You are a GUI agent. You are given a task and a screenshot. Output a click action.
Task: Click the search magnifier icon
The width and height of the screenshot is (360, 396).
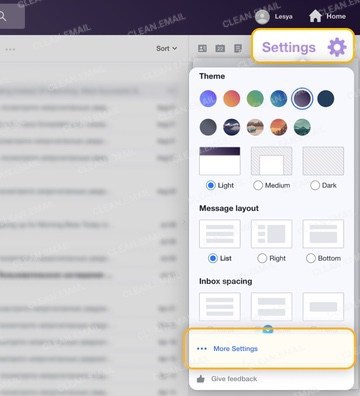point(3,16)
